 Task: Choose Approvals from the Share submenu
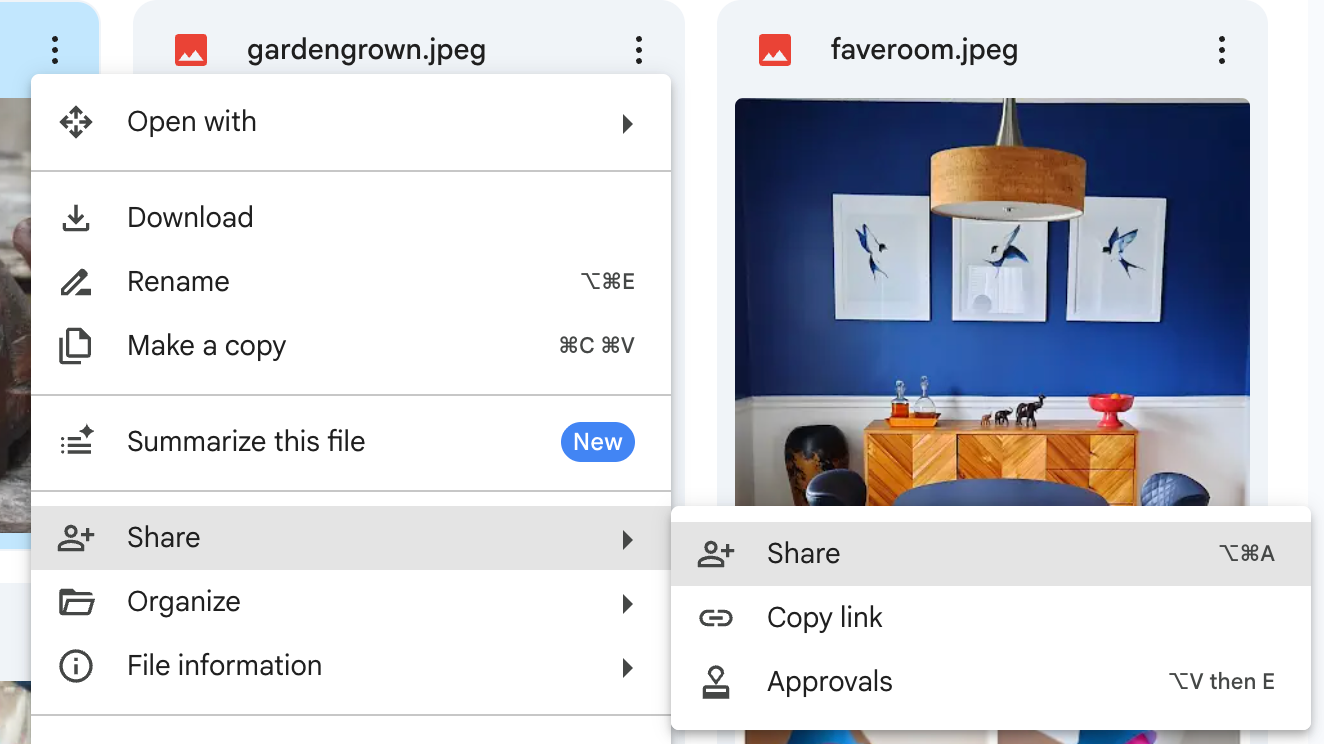(x=829, y=682)
